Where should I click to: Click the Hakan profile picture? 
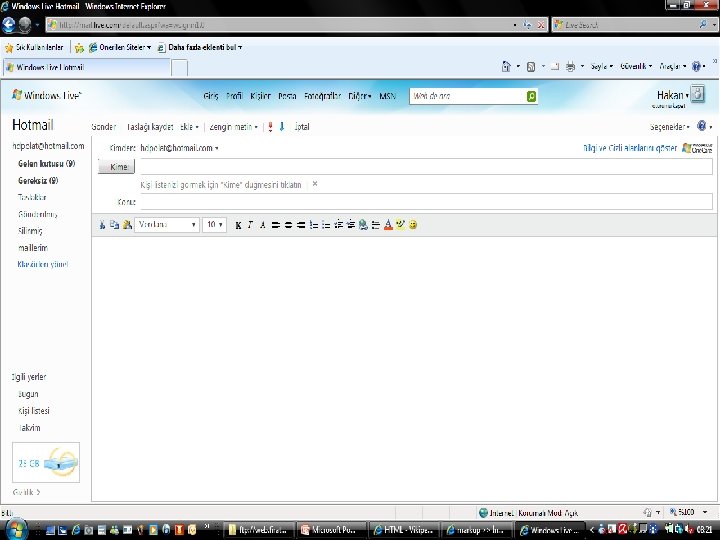pyautogui.click(x=698, y=94)
